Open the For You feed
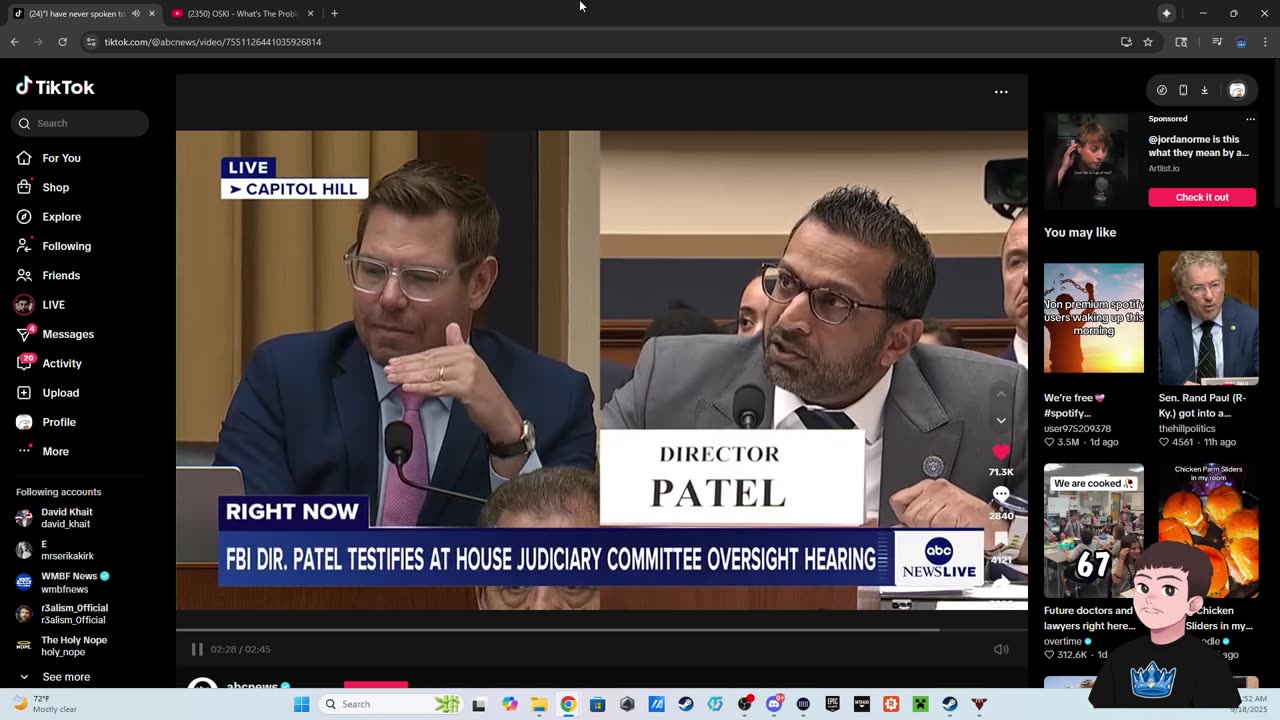This screenshot has height=720, width=1280. coord(62,158)
